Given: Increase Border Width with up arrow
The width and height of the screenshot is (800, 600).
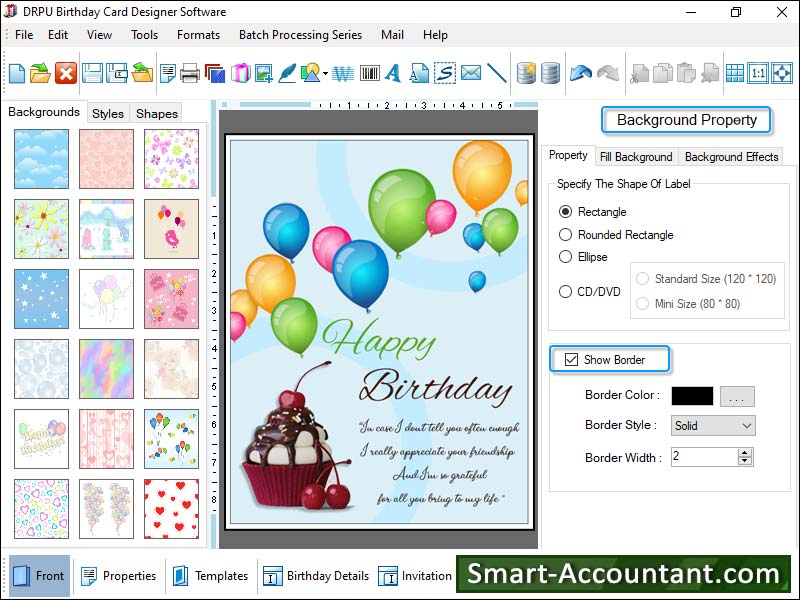Looking at the screenshot, I should click(x=744, y=452).
